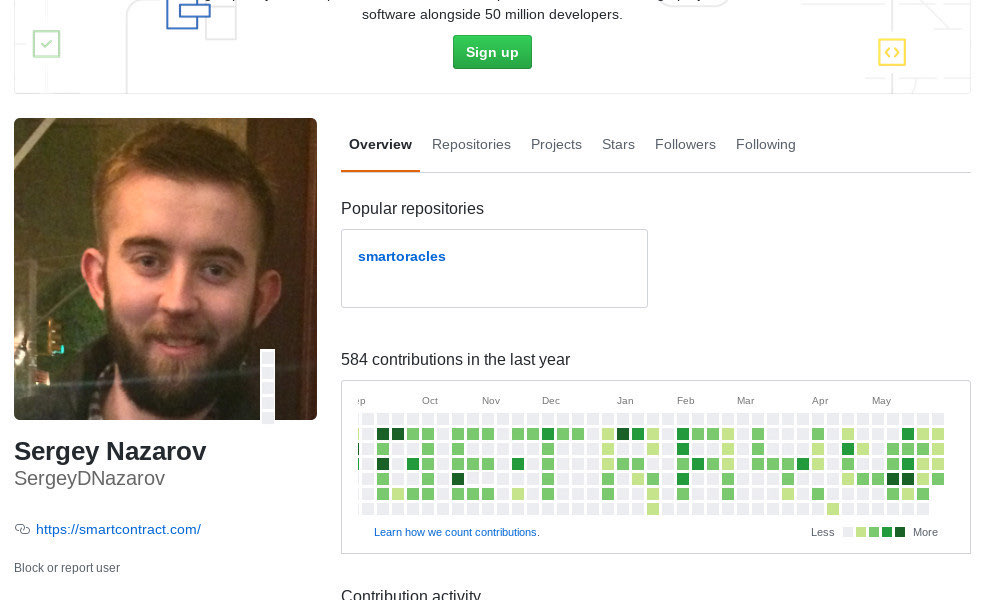Open the smartoracles repository link

(x=402, y=257)
